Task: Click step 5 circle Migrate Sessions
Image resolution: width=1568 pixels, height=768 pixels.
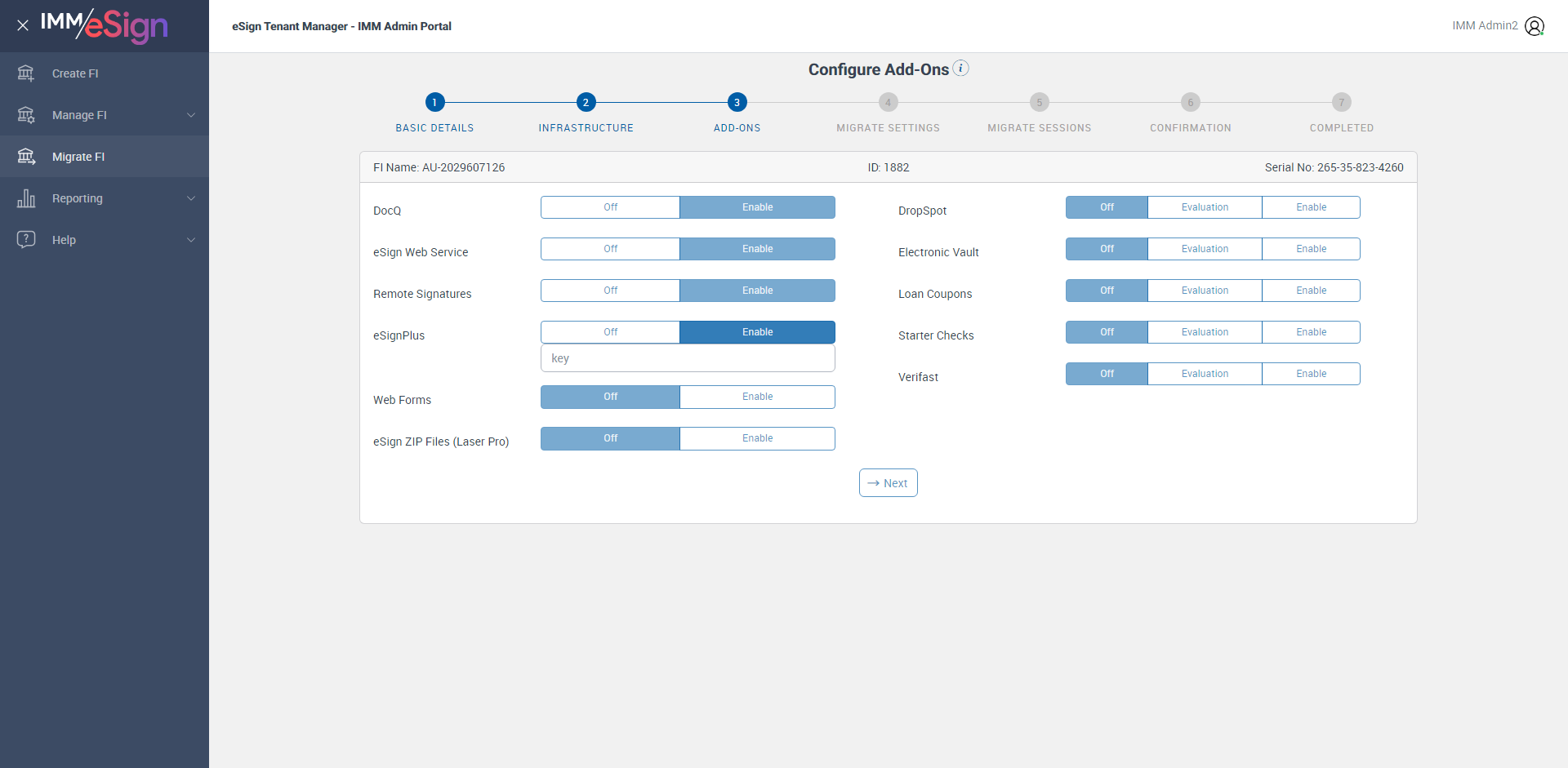Action: tap(1039, 102)
